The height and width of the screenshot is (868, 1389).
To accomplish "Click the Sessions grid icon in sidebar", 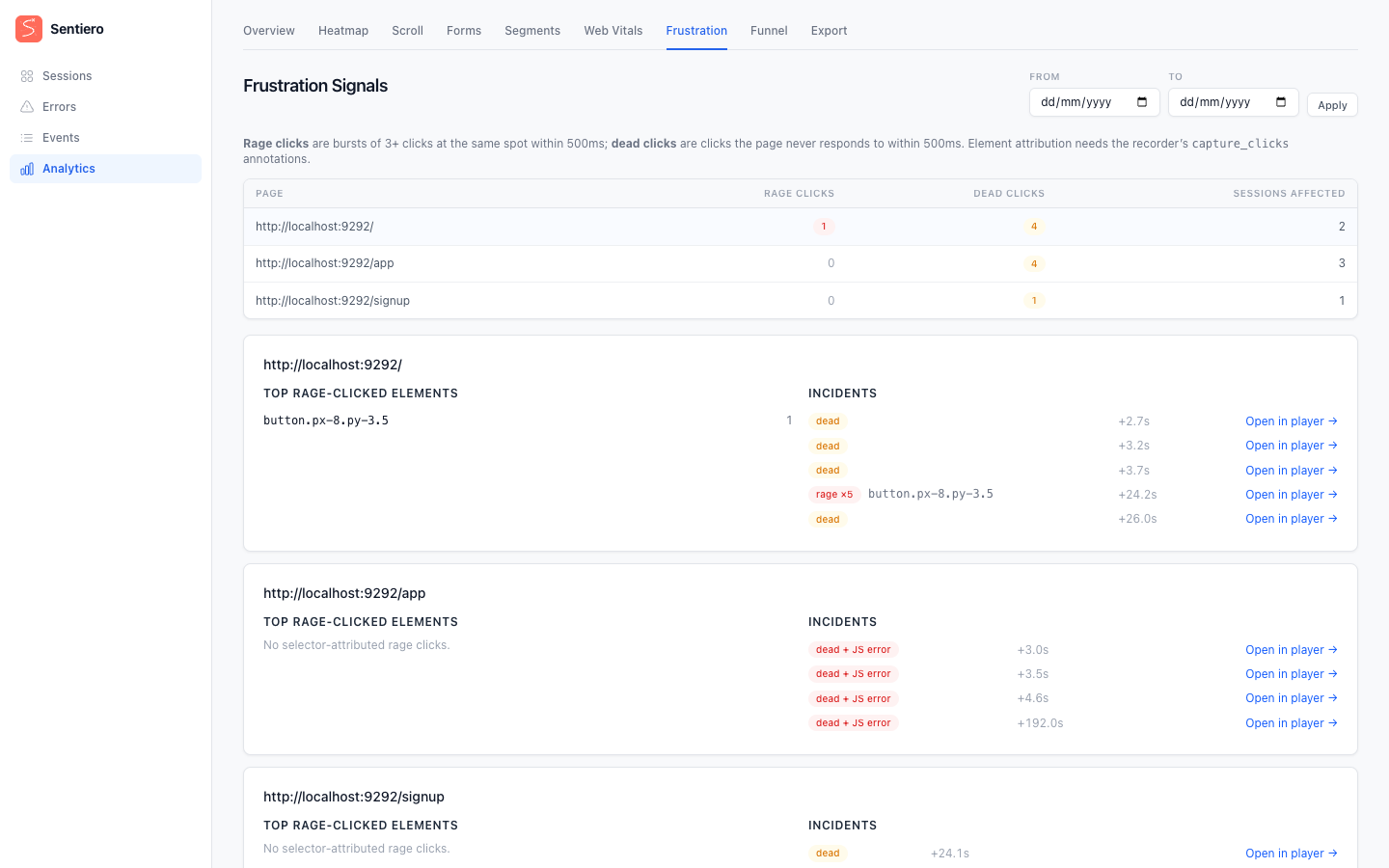I will point(27,76).
